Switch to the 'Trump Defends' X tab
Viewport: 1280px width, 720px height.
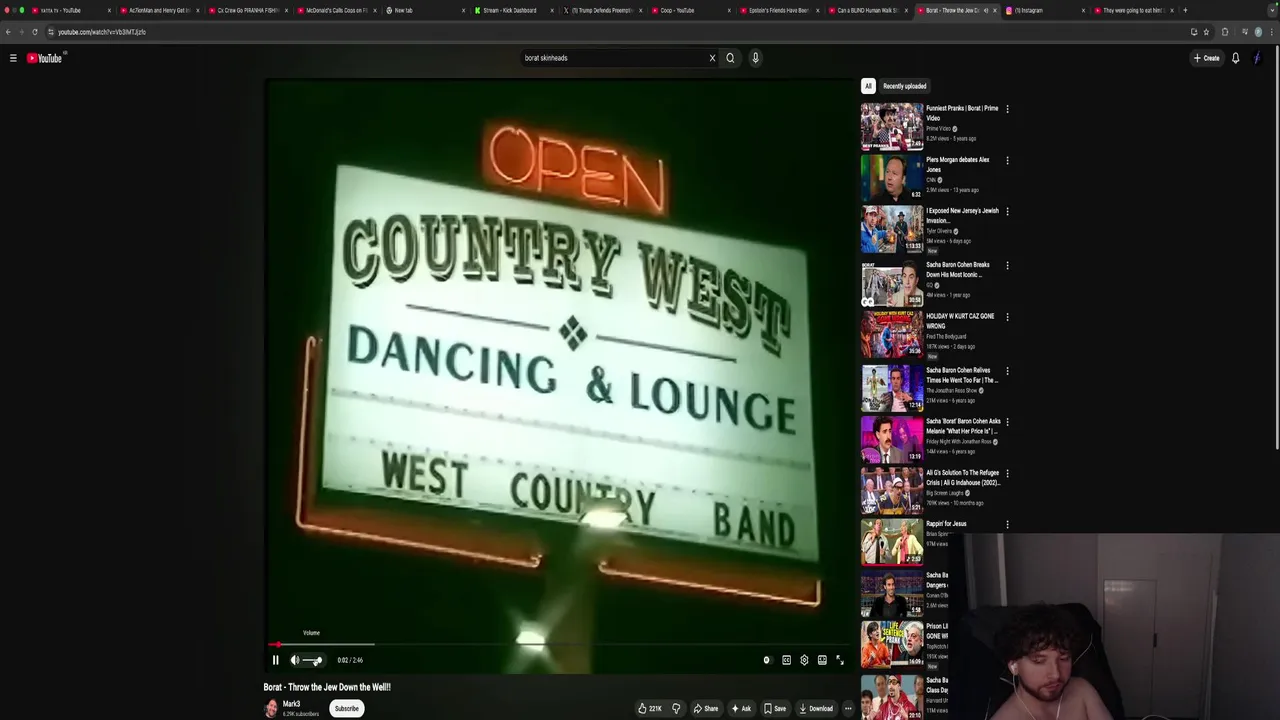click(x=601, y=10)
